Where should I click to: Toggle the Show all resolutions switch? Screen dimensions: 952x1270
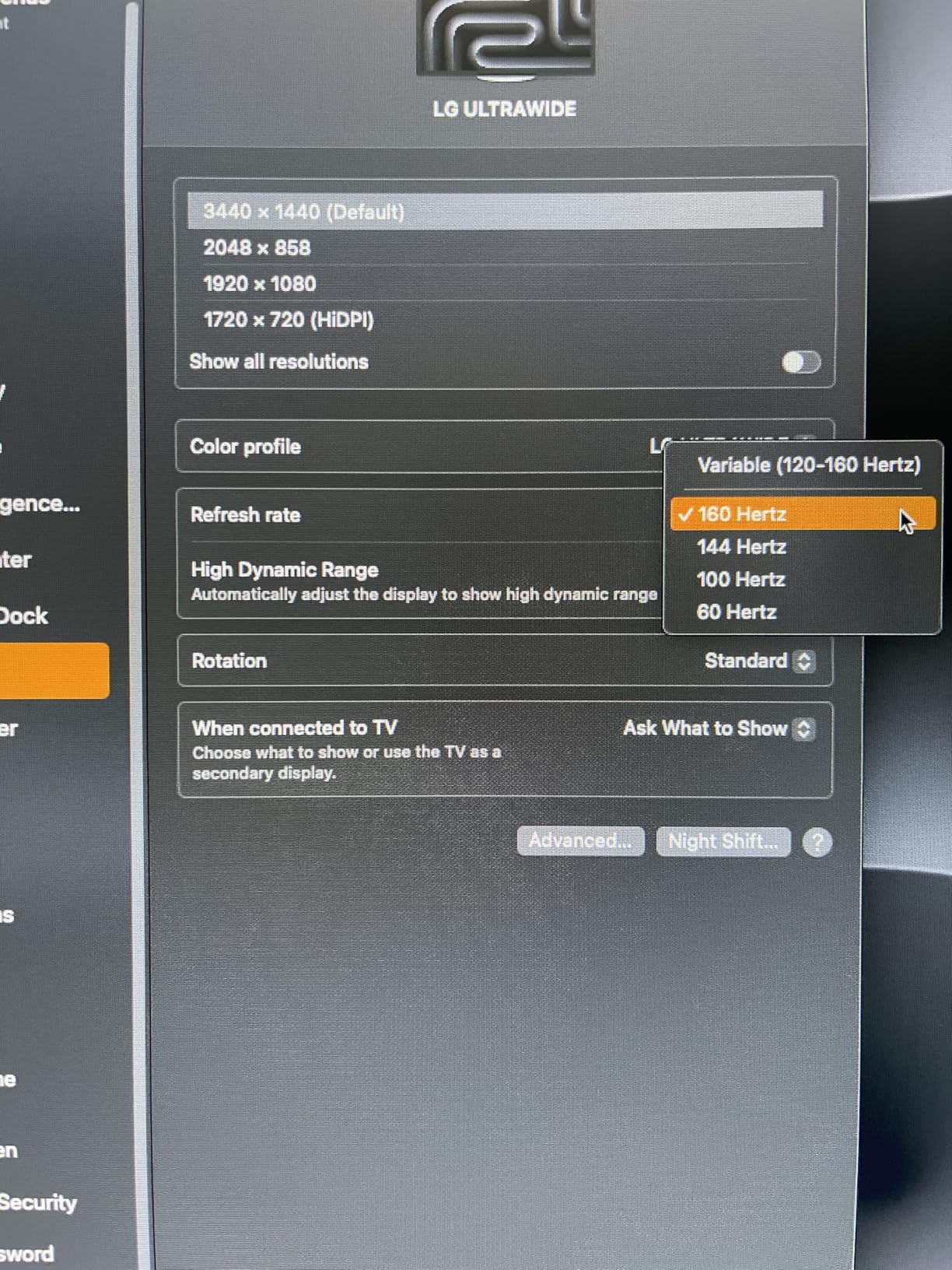point(801,362)
